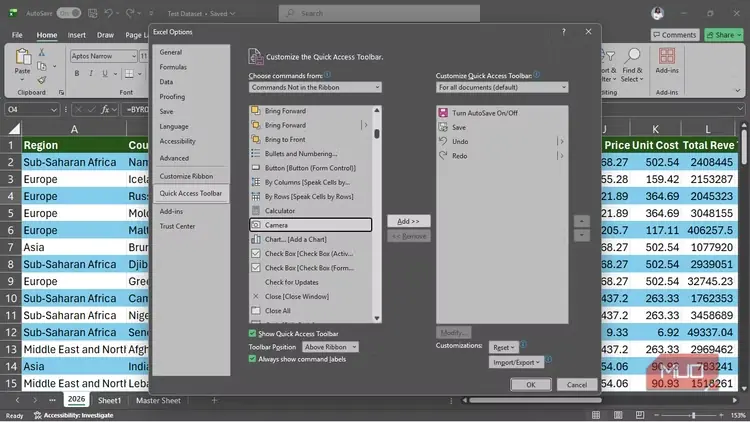Select Button (Form Control) command

click(310, 168)
